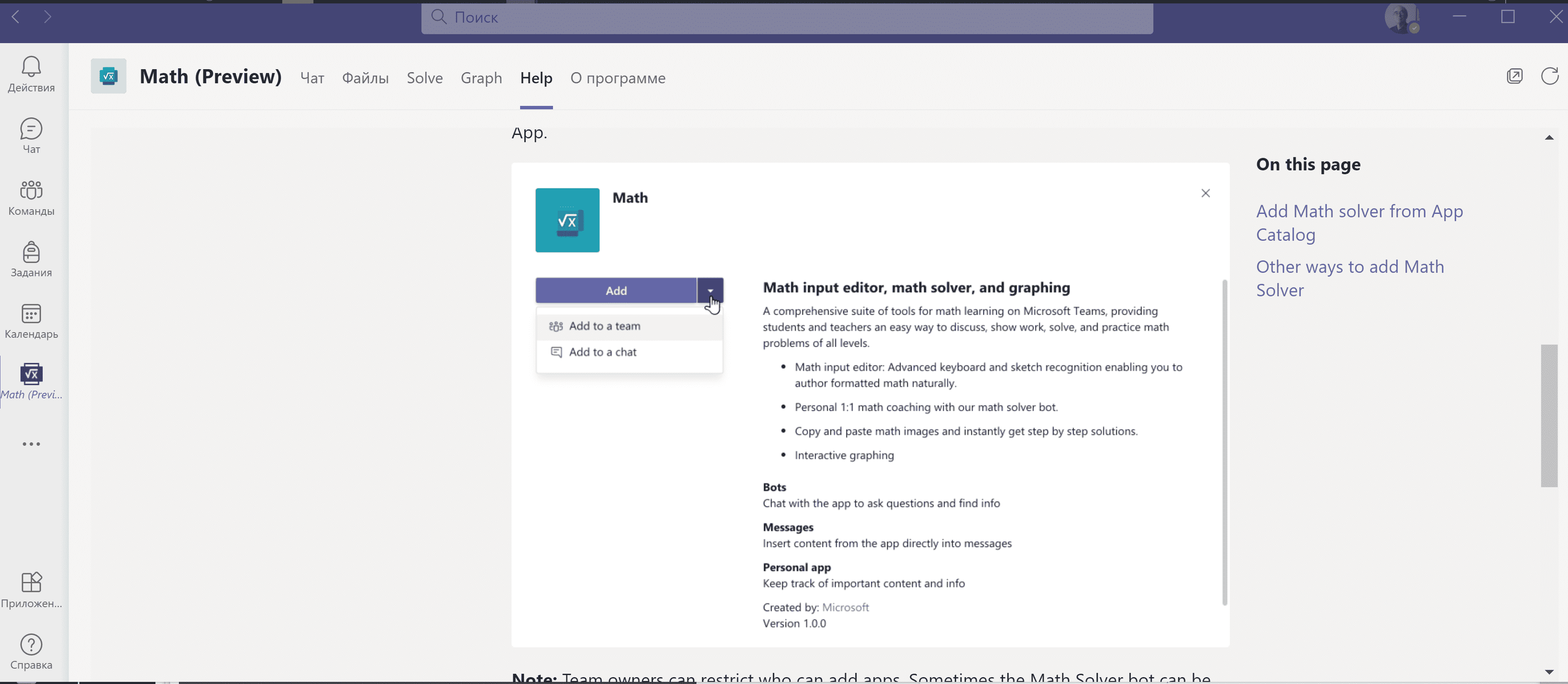Image resolution: width=1568 pixels, height=684 pixels.
Task: Open the user profile avatar
Action: click(1402, 17)
